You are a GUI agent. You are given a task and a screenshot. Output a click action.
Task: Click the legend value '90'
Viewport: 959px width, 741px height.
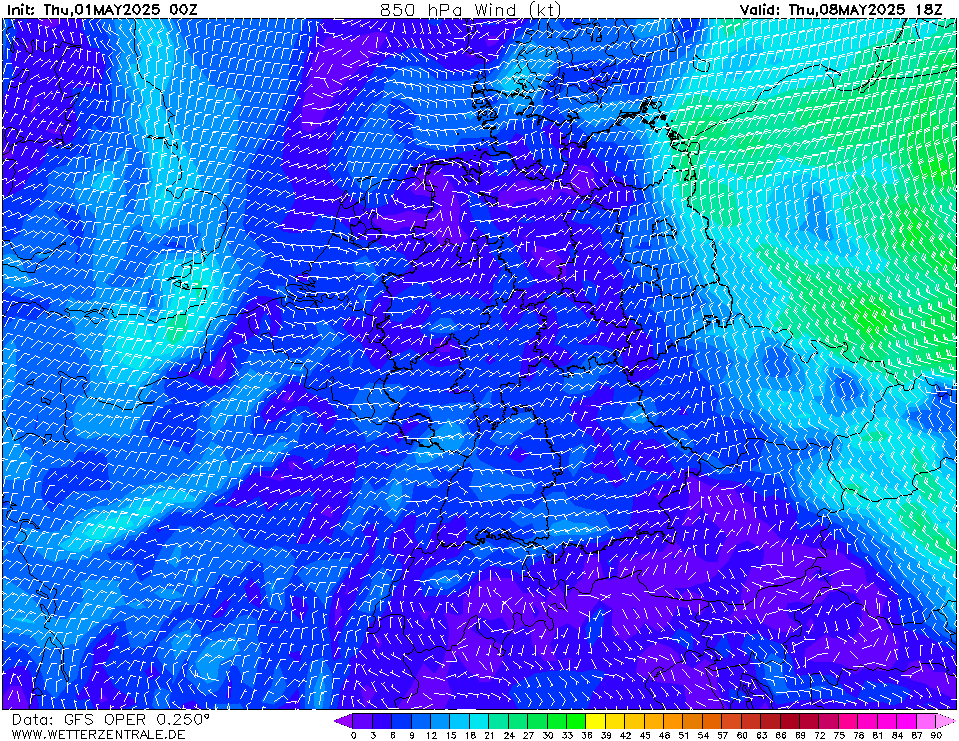tap(936, 735)
